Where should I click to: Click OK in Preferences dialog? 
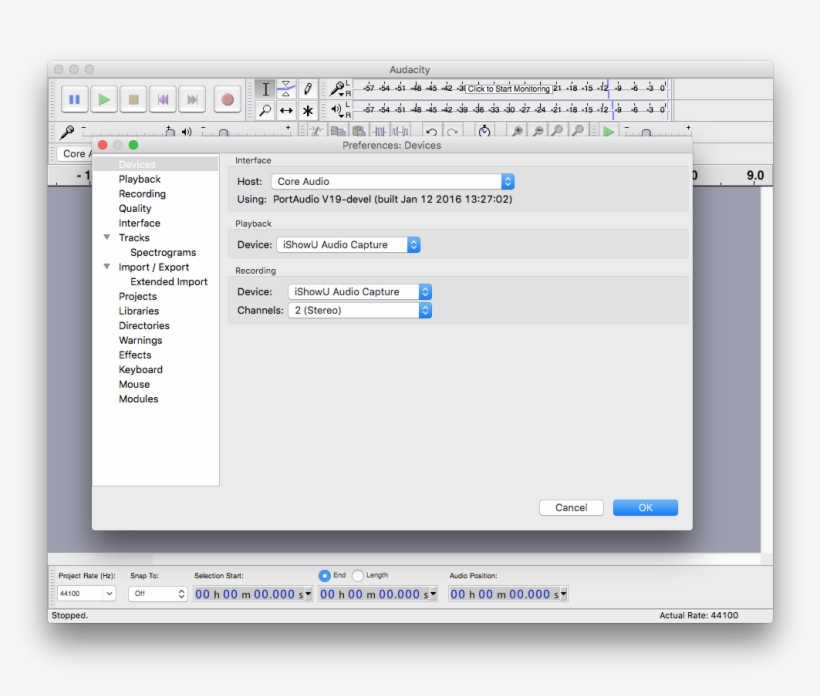click(645, 508)
